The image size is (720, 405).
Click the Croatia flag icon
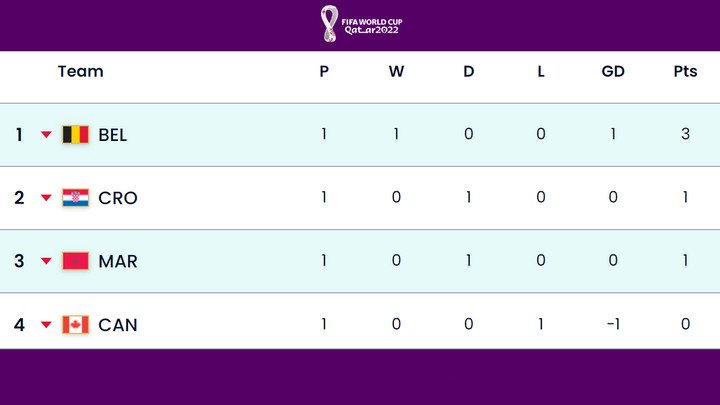(x=75, y=198)
